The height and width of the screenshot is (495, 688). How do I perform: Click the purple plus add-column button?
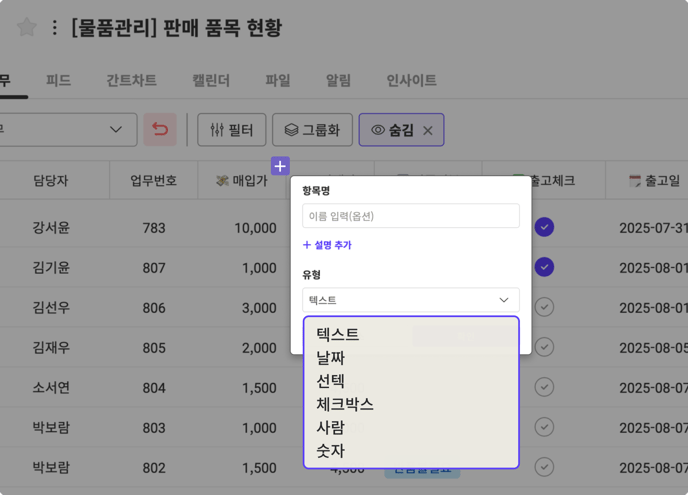point(280,166)
